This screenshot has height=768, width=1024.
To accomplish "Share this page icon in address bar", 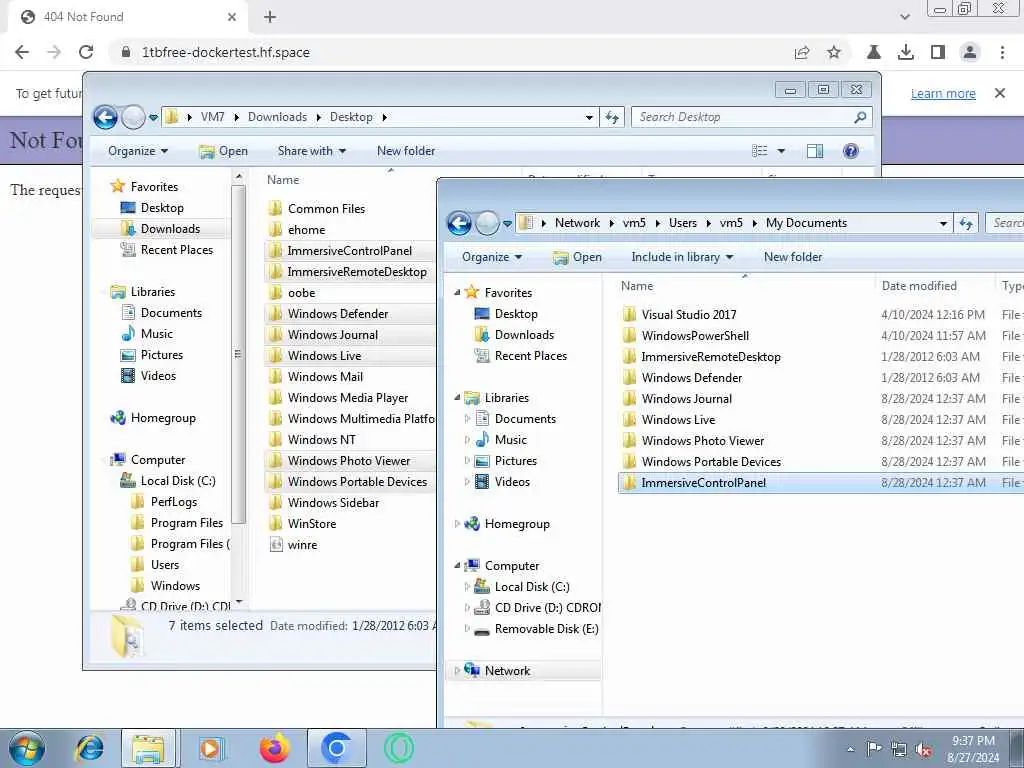I will coord(802,52).
